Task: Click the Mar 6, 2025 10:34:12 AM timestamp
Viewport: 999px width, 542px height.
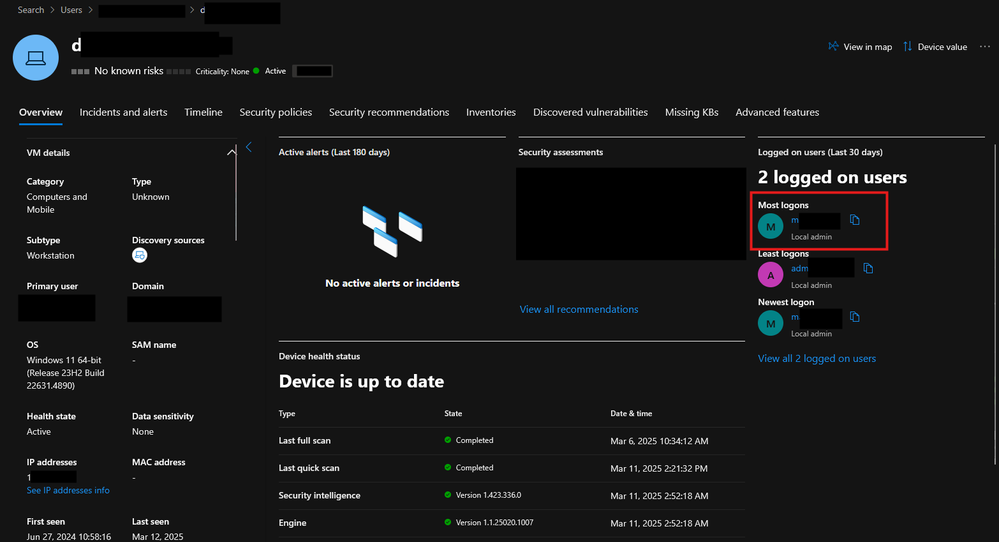Action: (659, 441)
